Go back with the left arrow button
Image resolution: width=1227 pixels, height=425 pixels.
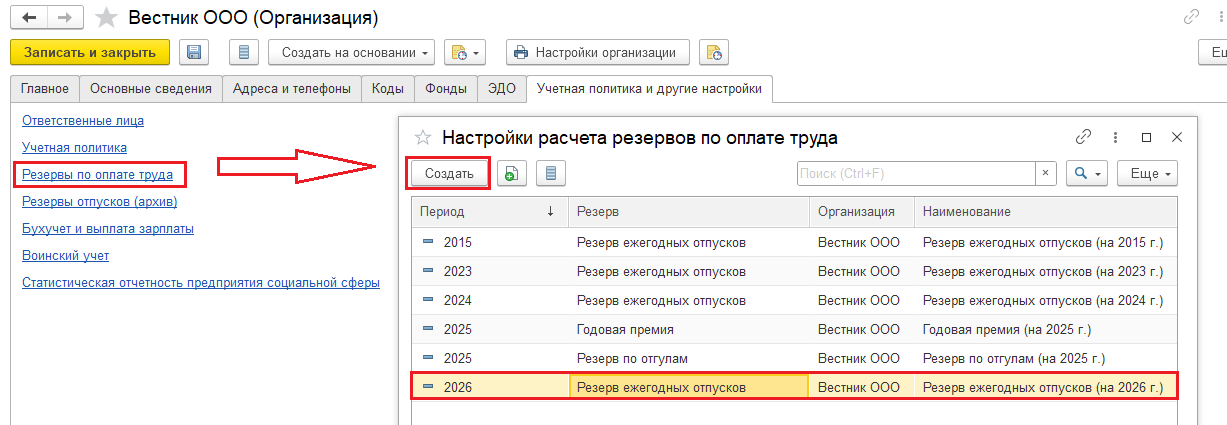point(29,17)
